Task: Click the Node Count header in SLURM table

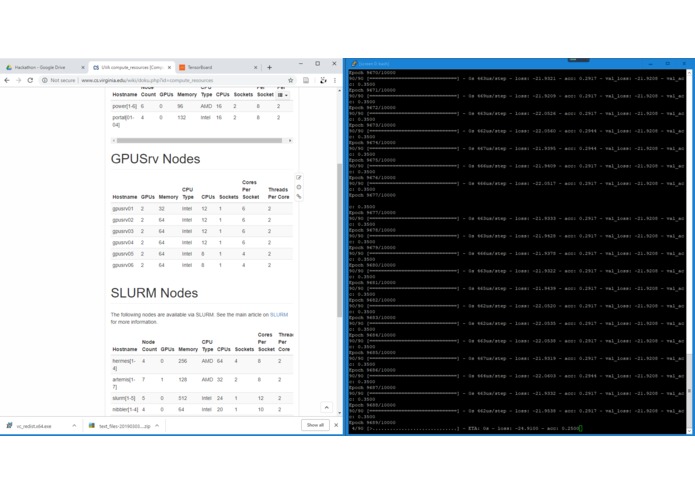Action: coord(149,346)
